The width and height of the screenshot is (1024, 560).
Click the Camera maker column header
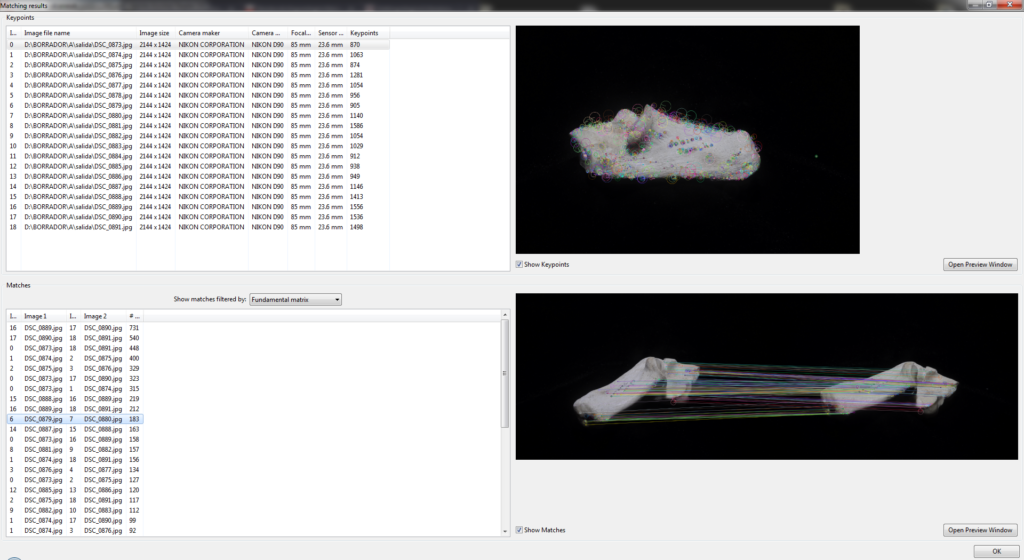tap(211, 33)
